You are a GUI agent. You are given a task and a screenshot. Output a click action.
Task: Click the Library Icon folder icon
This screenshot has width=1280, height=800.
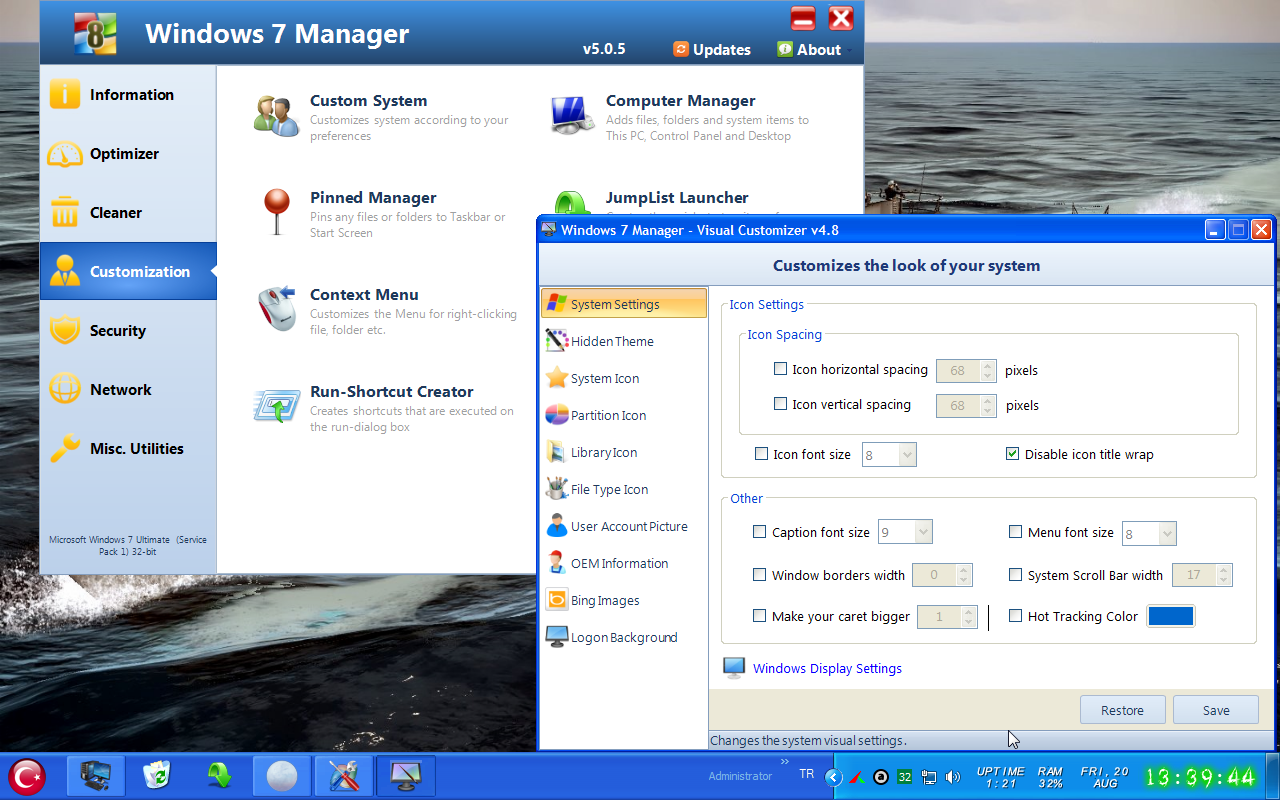557,452
